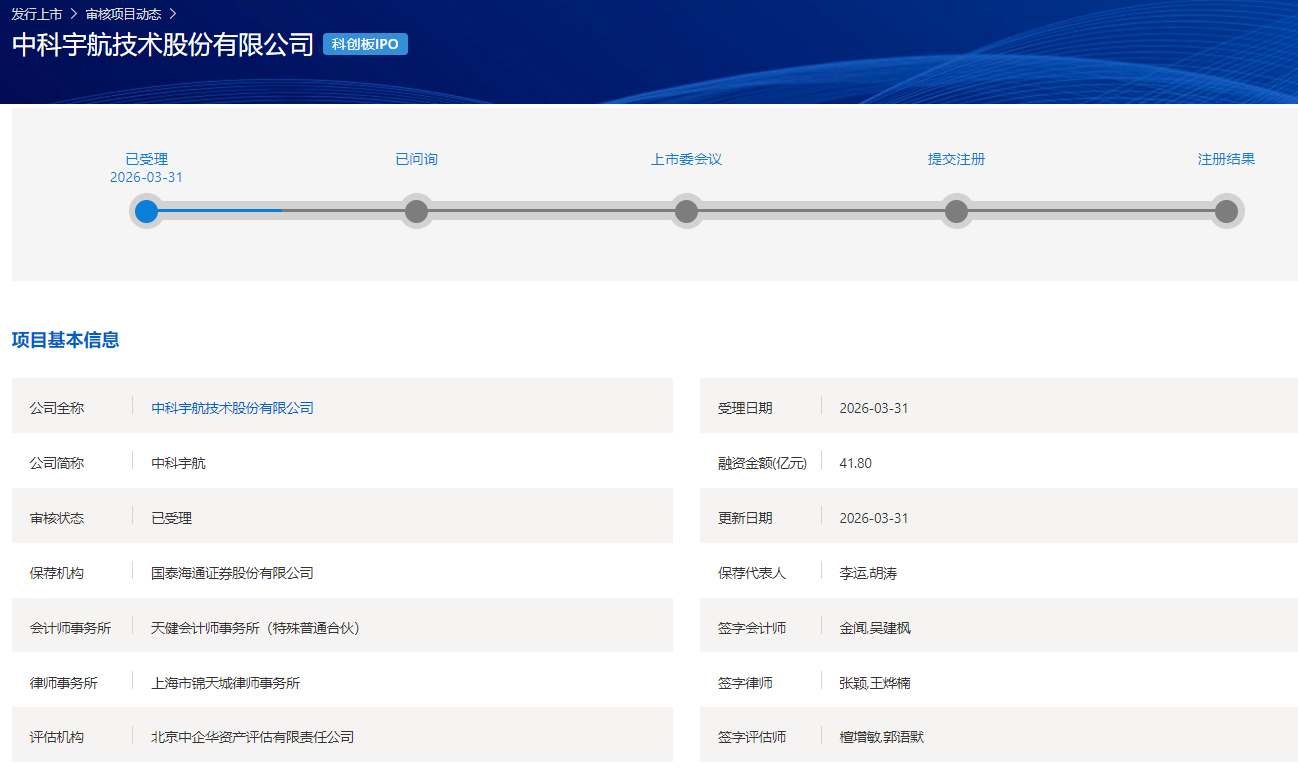
Task: Click the 融资金额 value 41.80
Action: point(855,463)
